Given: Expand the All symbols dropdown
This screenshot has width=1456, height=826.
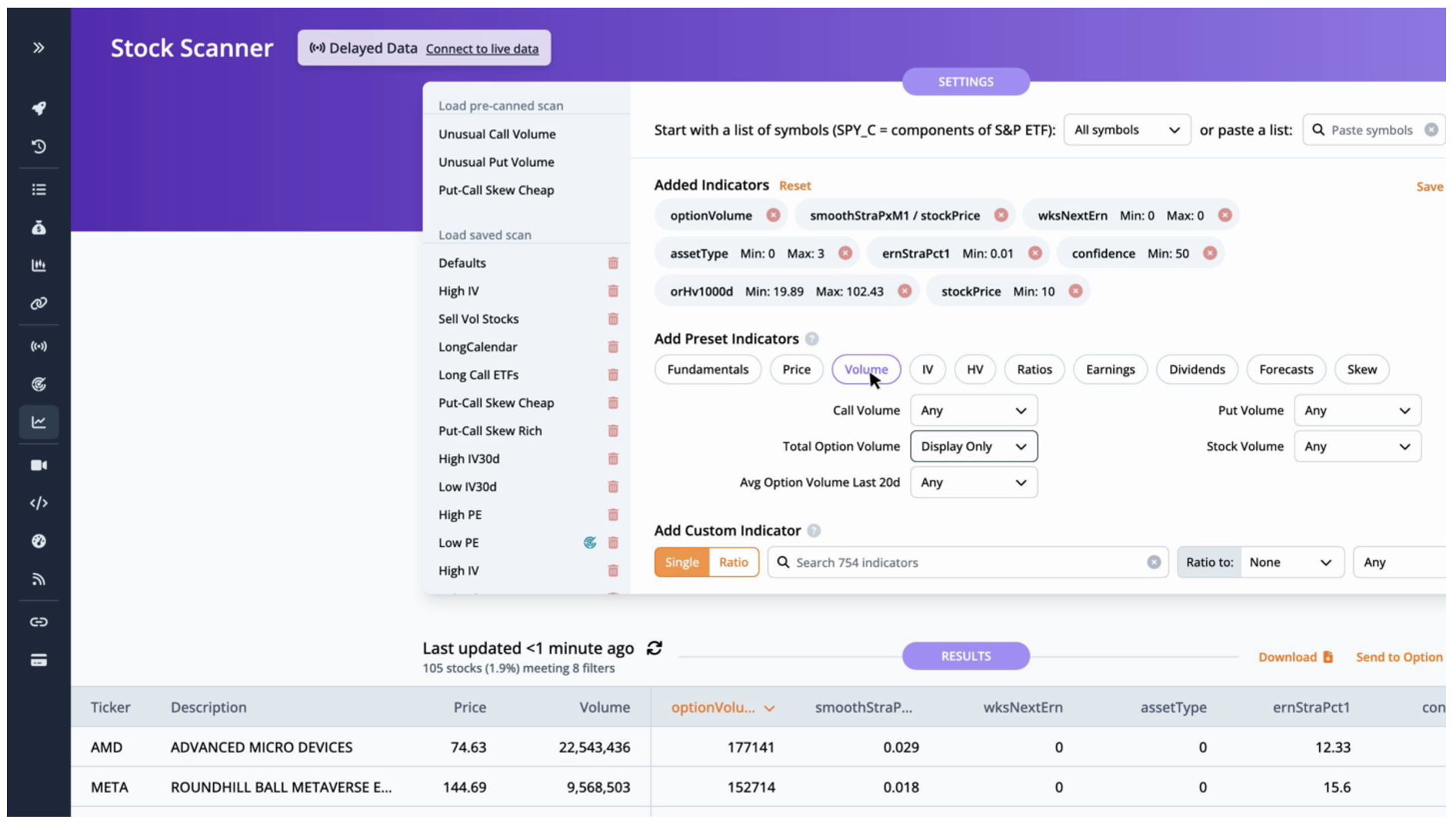Looking at the screenshot, I should point(1126,130).
